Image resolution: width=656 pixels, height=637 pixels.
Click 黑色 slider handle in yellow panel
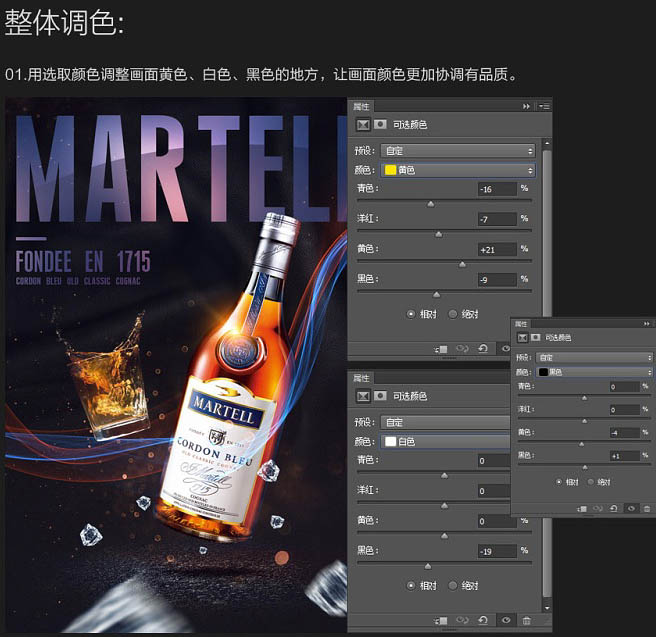tap(436, 295)
